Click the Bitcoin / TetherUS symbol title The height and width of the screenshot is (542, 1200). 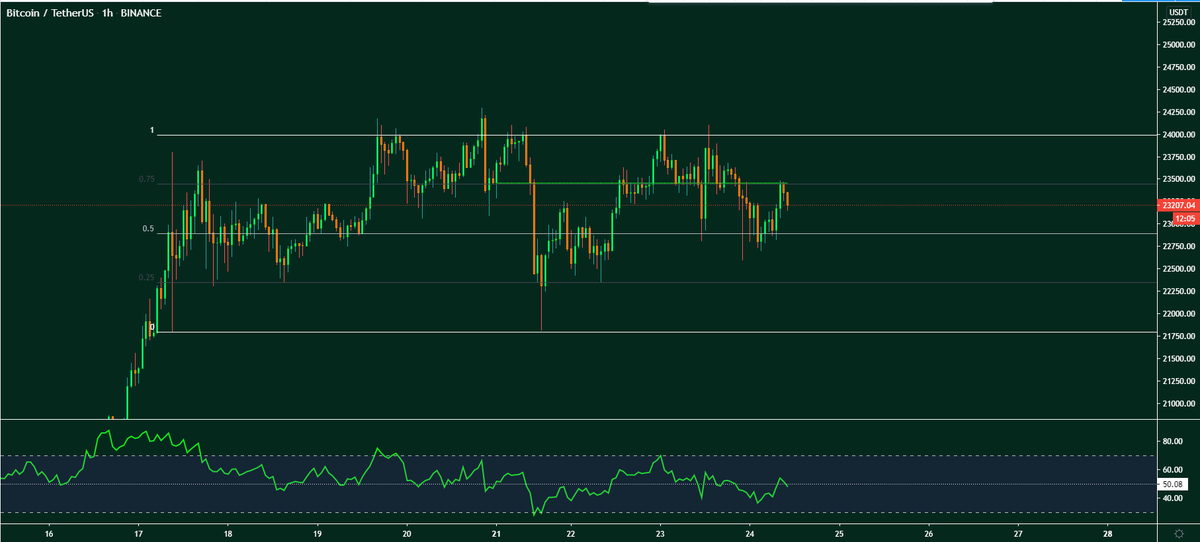50,13
